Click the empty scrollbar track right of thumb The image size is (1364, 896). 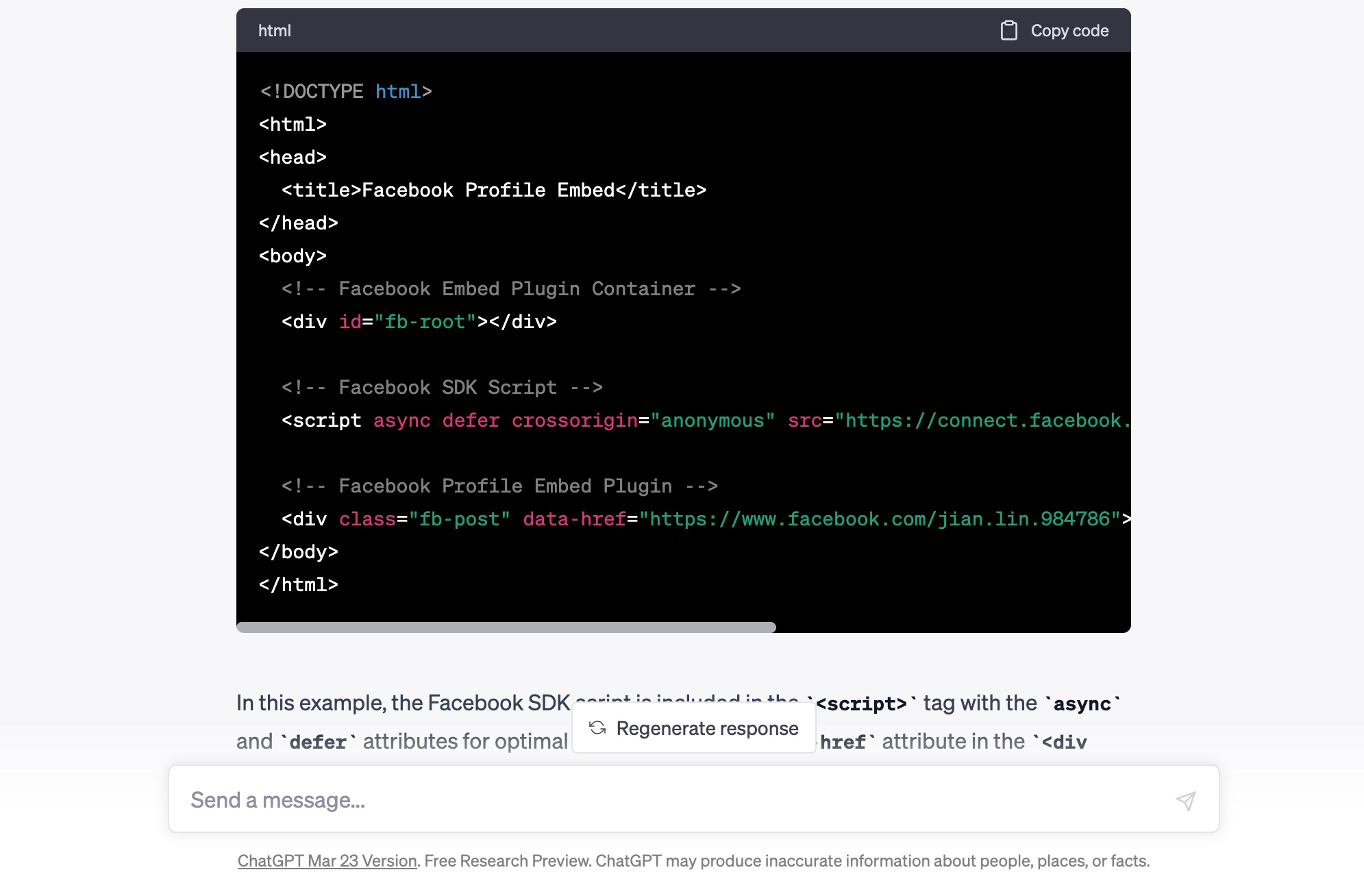(x=952, y=627)
